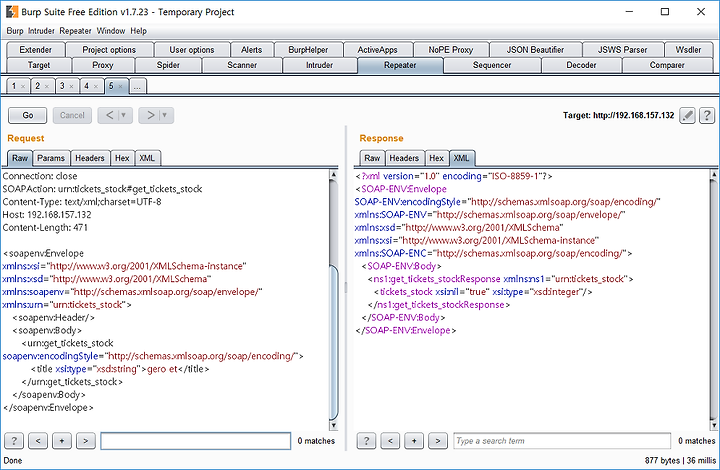Go to next match in request search
The image size is (720, 470).
(86, 441)
